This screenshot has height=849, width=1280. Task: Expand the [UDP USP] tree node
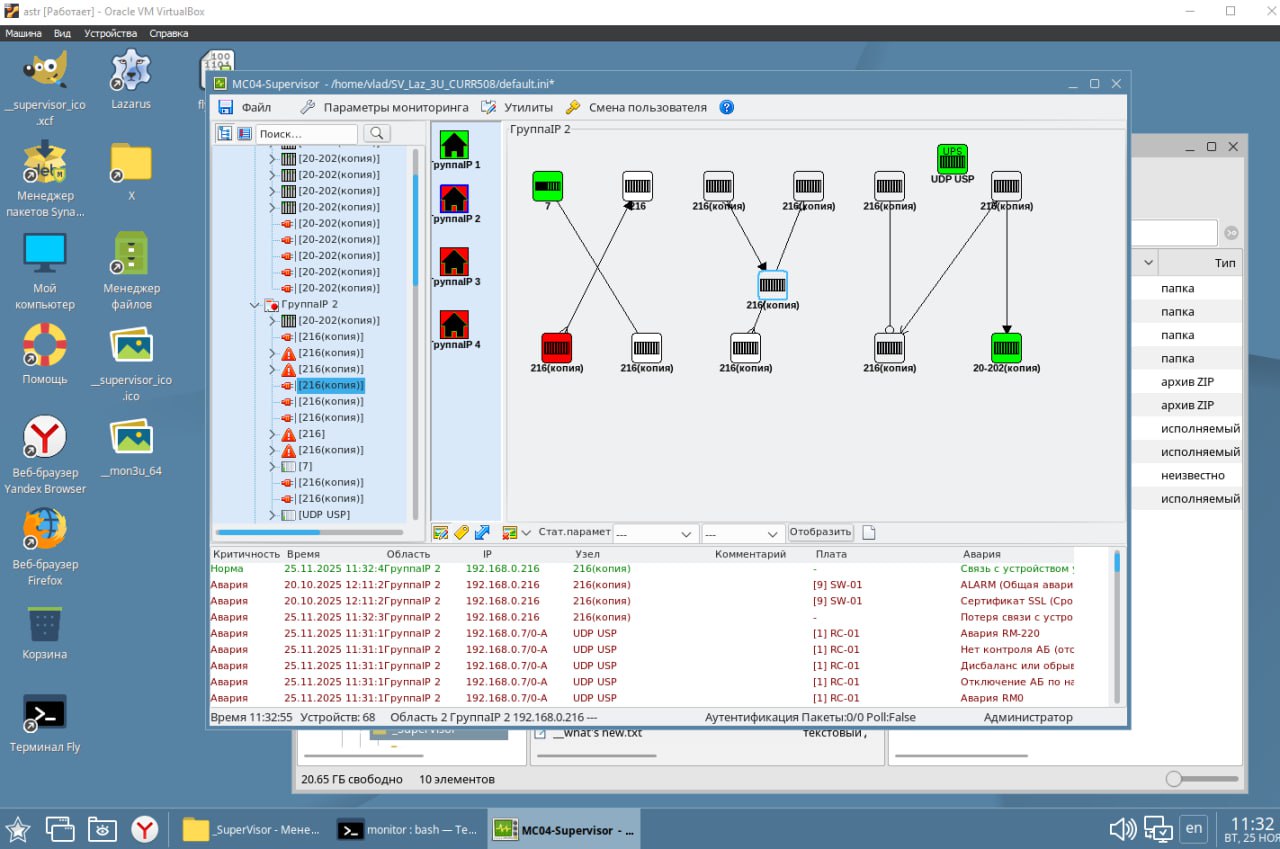coord(271,515)
